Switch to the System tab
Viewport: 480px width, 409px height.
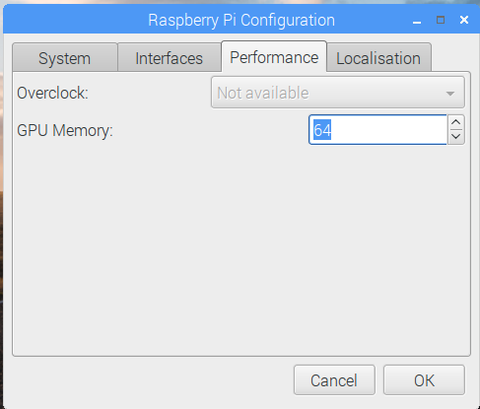click(x=65, y=58)
